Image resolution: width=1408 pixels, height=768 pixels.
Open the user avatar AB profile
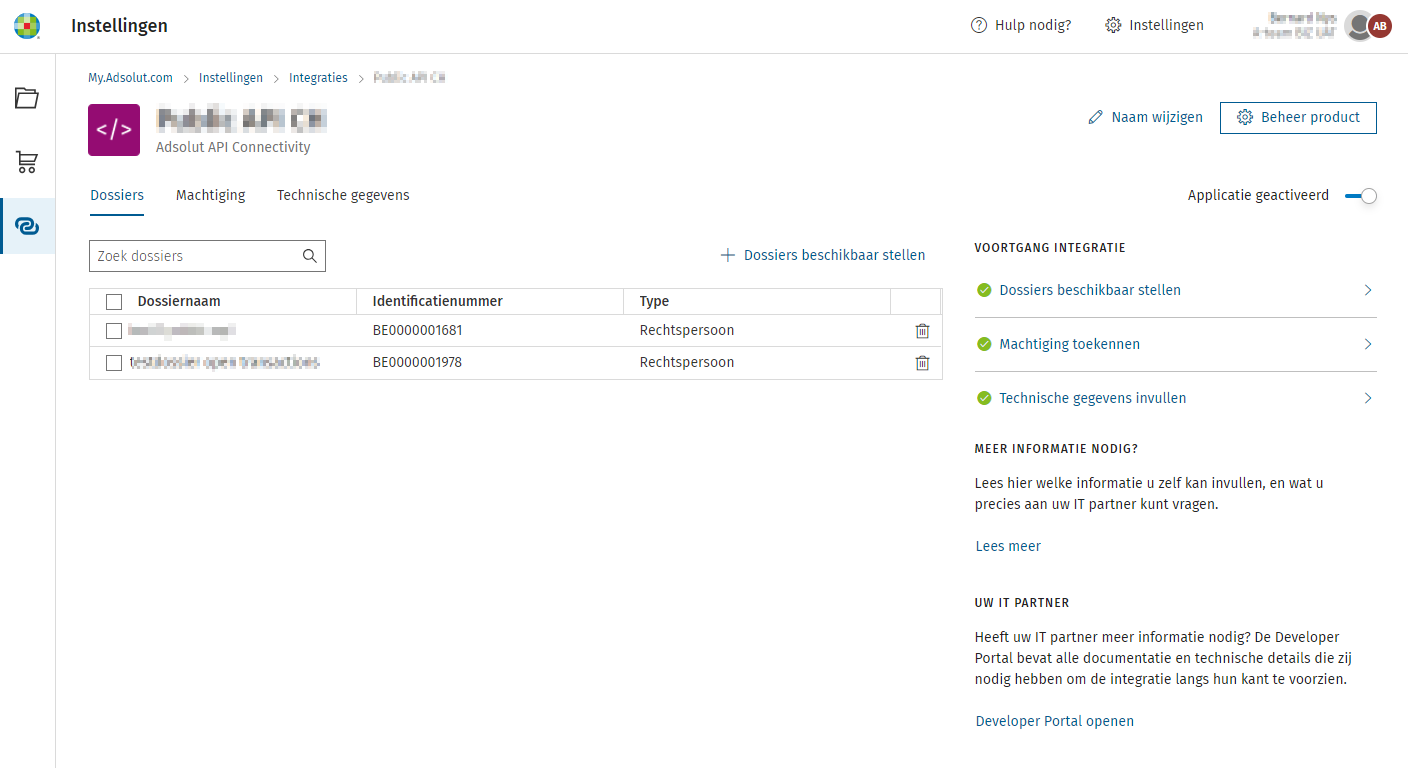(1380, 26)
